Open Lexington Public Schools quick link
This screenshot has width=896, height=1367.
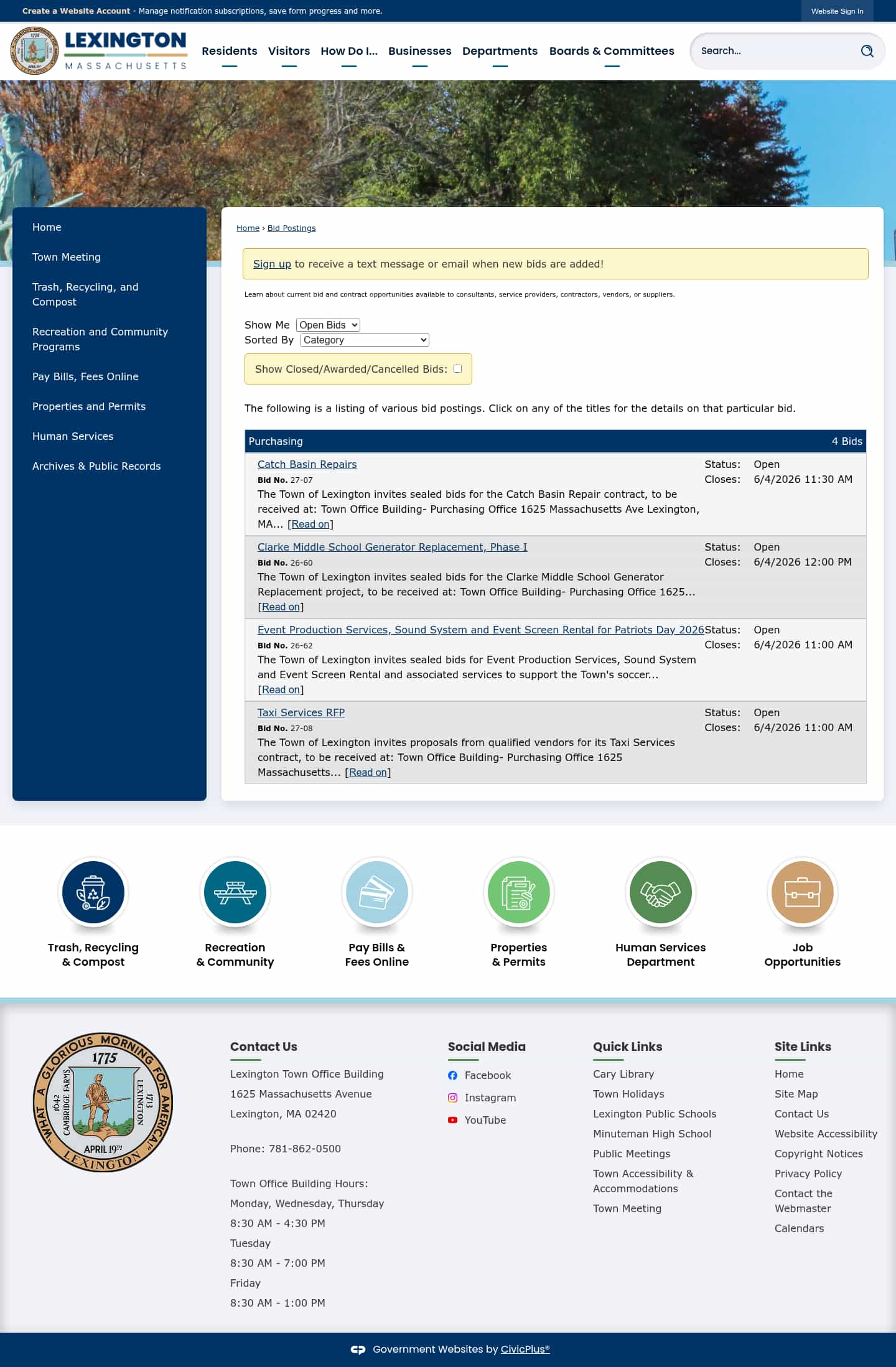655,1114
